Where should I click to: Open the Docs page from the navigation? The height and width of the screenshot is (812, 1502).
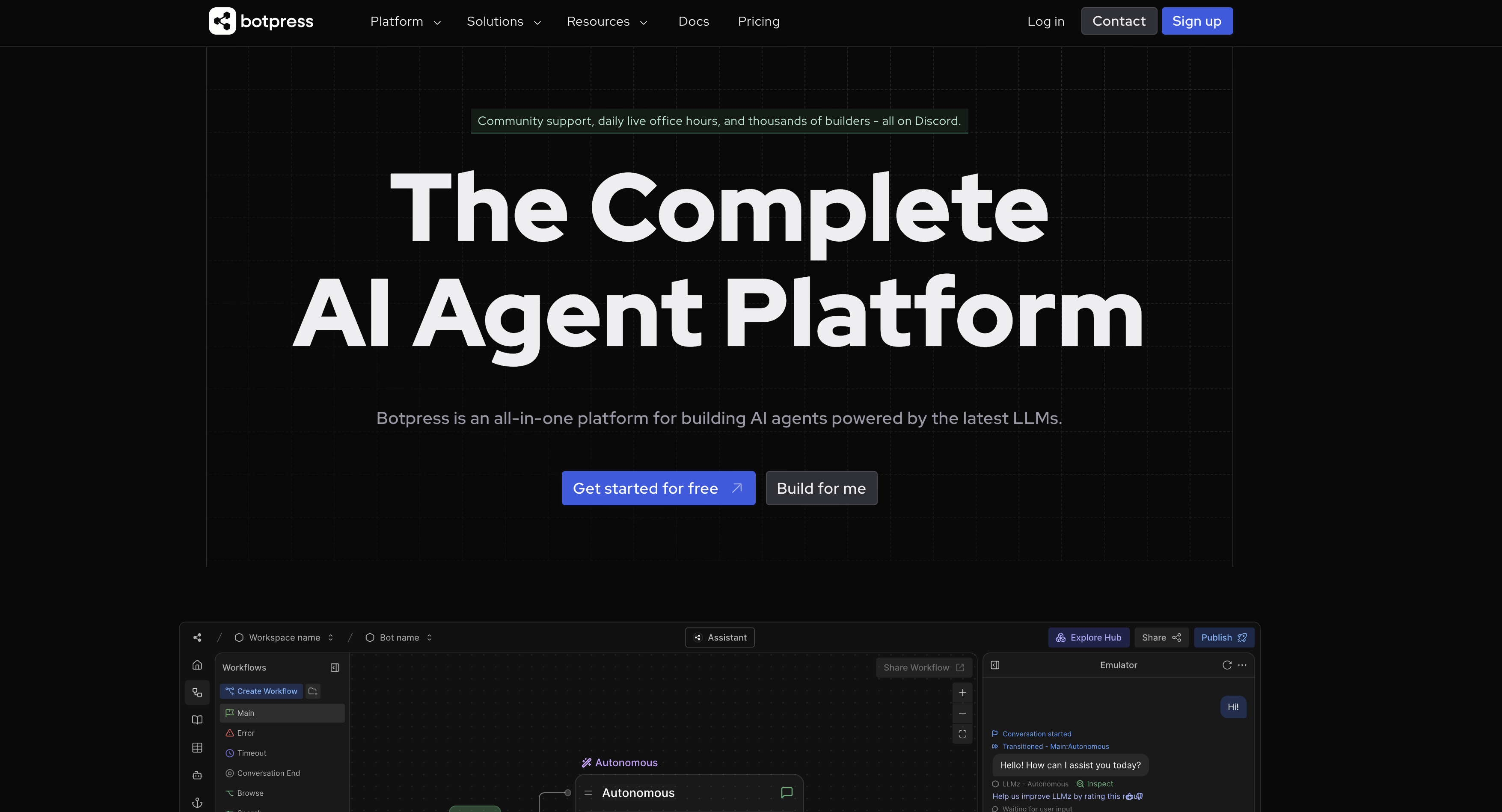coord(693,21)
